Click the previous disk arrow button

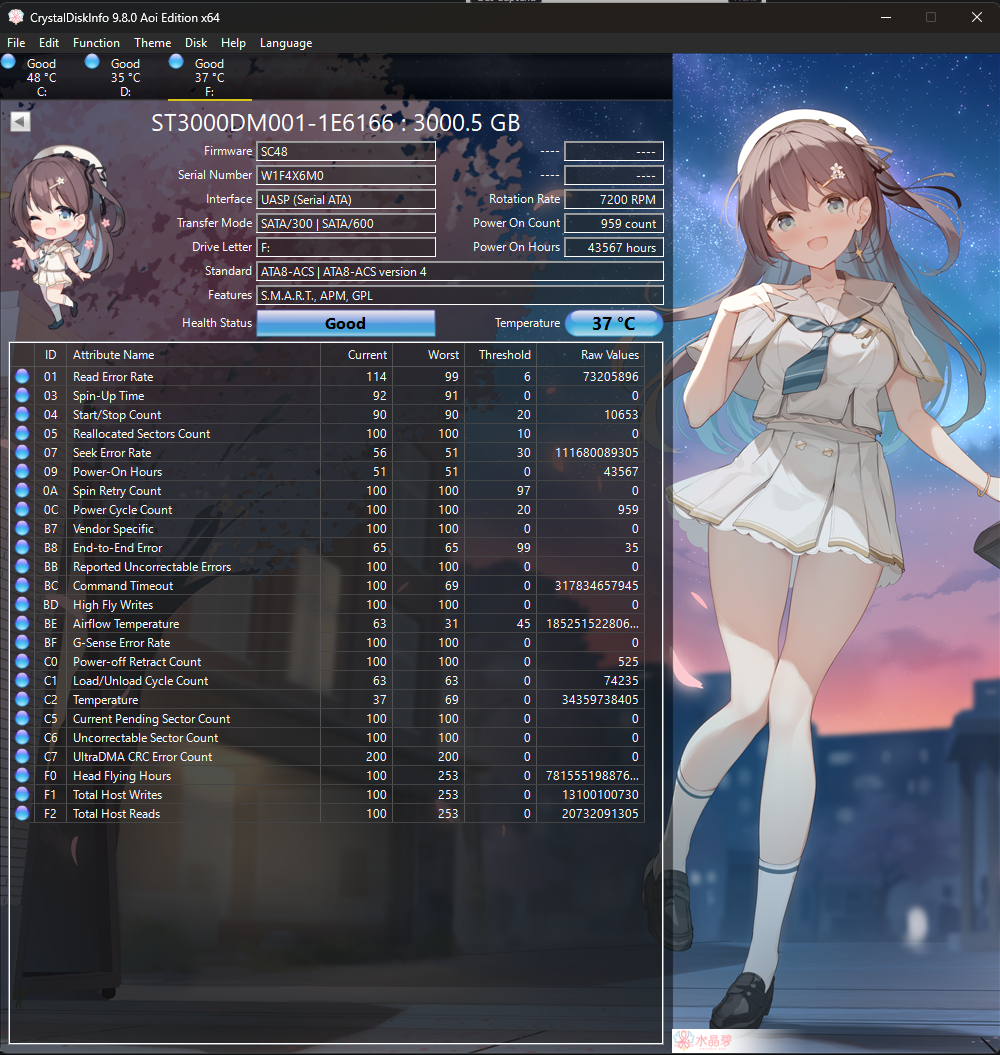[x=20, y=122]
